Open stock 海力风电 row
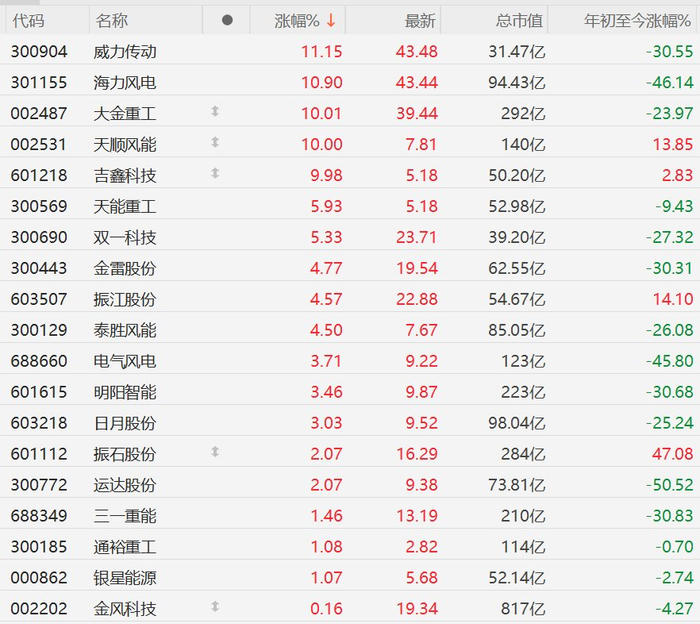Viewport: 700px width, 624px height. (x=350, y=82)
